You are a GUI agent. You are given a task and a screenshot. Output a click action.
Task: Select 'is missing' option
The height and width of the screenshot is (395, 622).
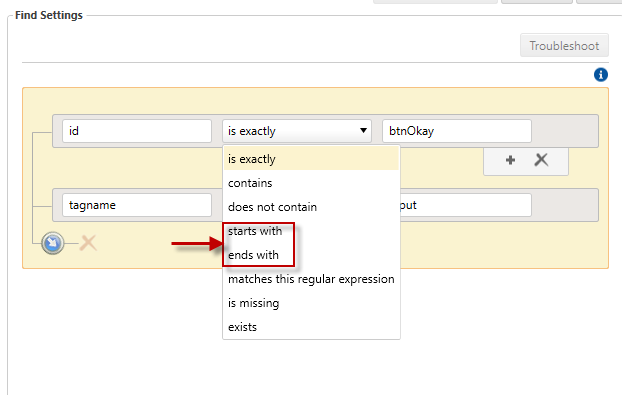[311, 303]
